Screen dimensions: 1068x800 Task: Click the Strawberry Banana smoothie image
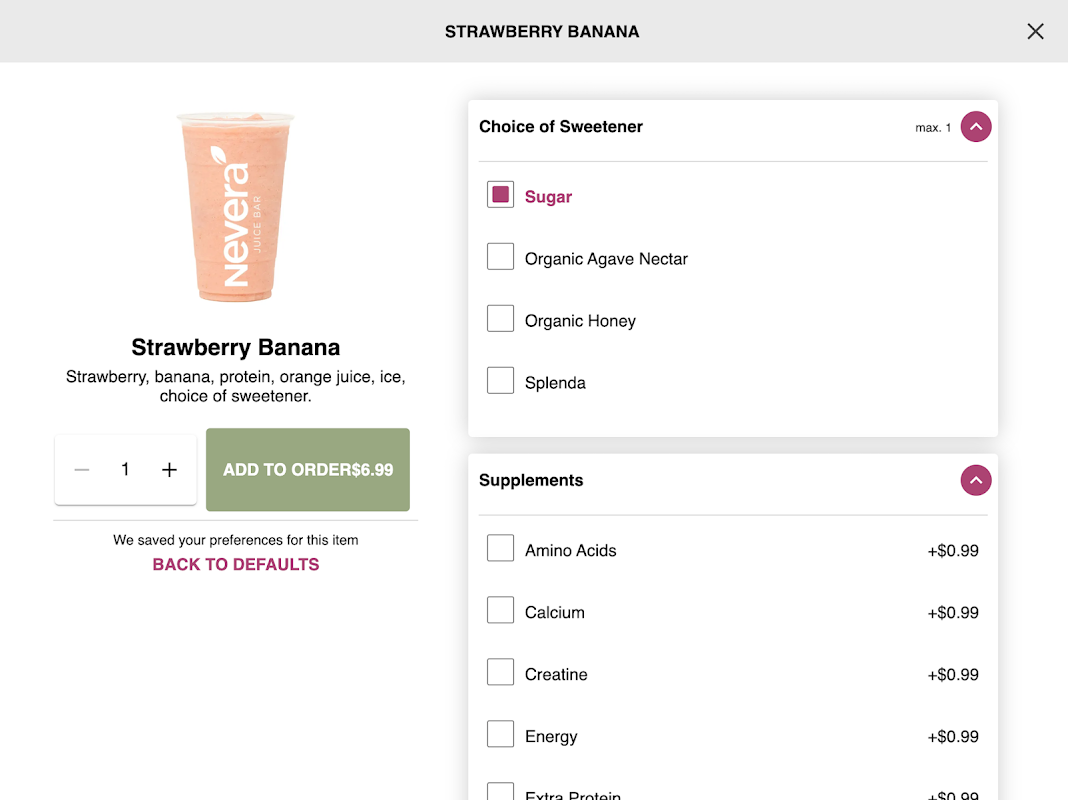(235, 207)
